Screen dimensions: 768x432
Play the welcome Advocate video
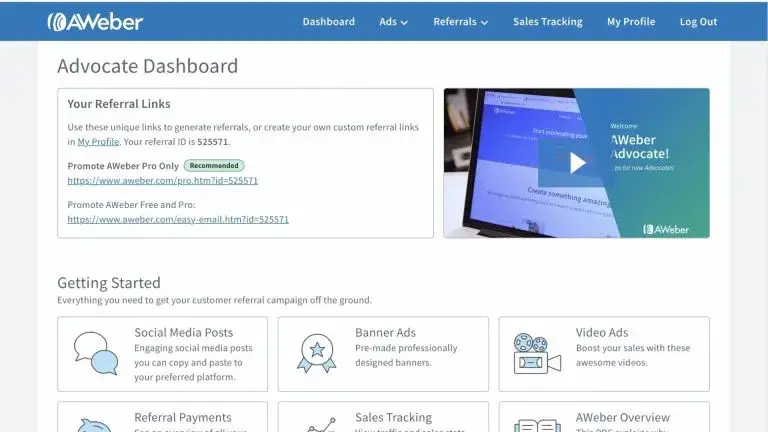(x=576, y=163)
